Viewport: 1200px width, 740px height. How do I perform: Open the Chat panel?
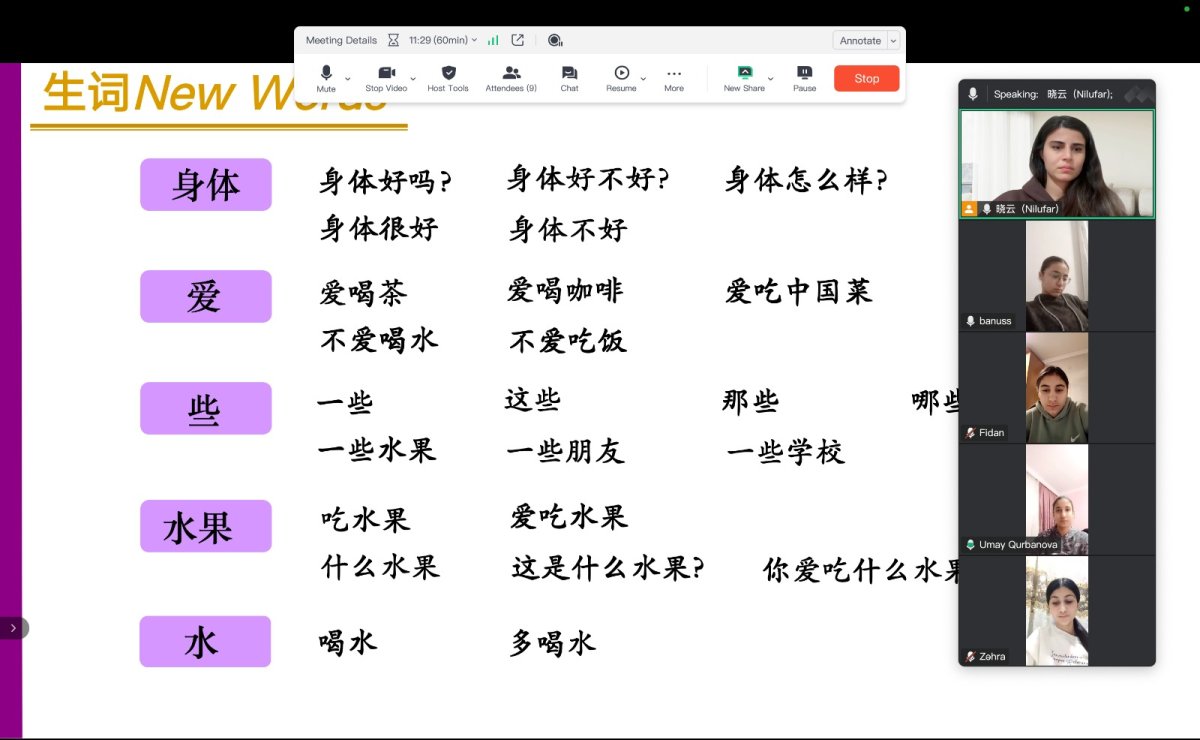click(x=569, y=78)
